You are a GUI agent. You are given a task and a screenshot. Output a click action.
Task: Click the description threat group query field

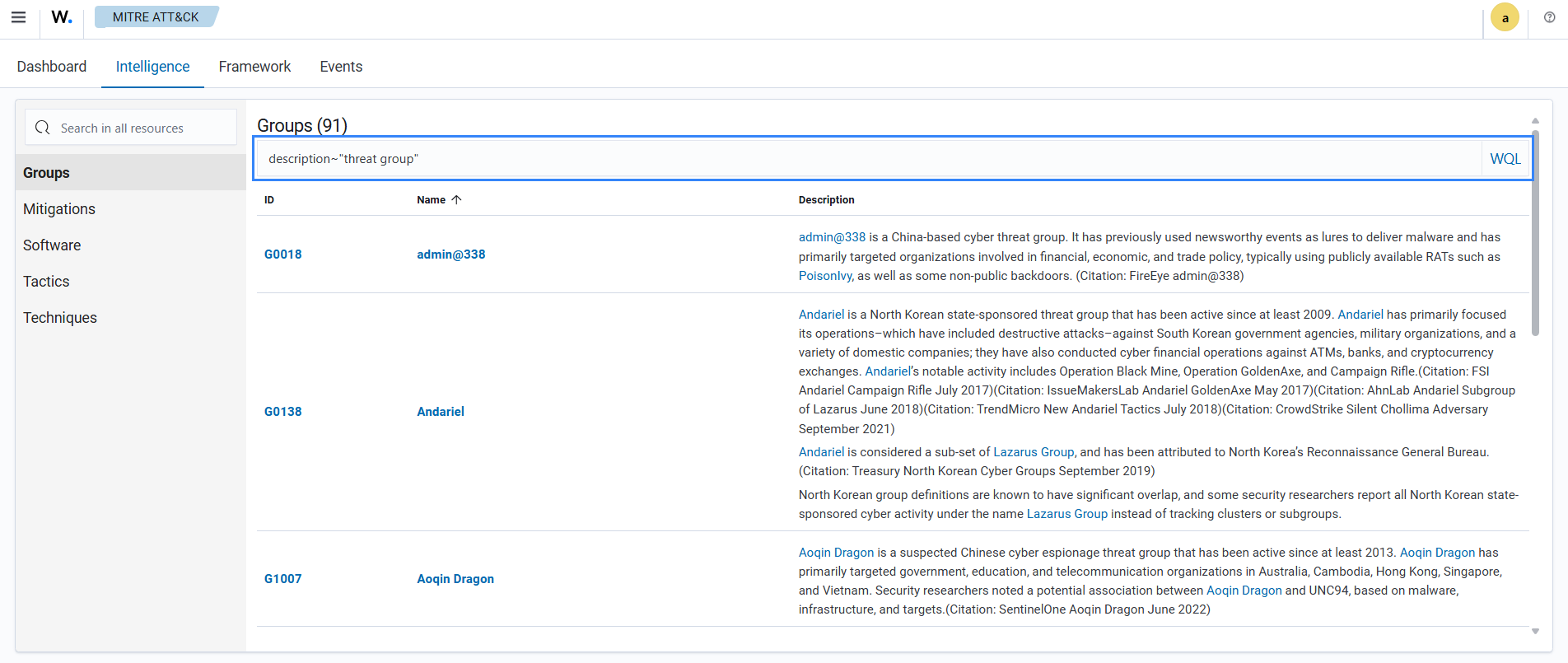pos(865,159)
